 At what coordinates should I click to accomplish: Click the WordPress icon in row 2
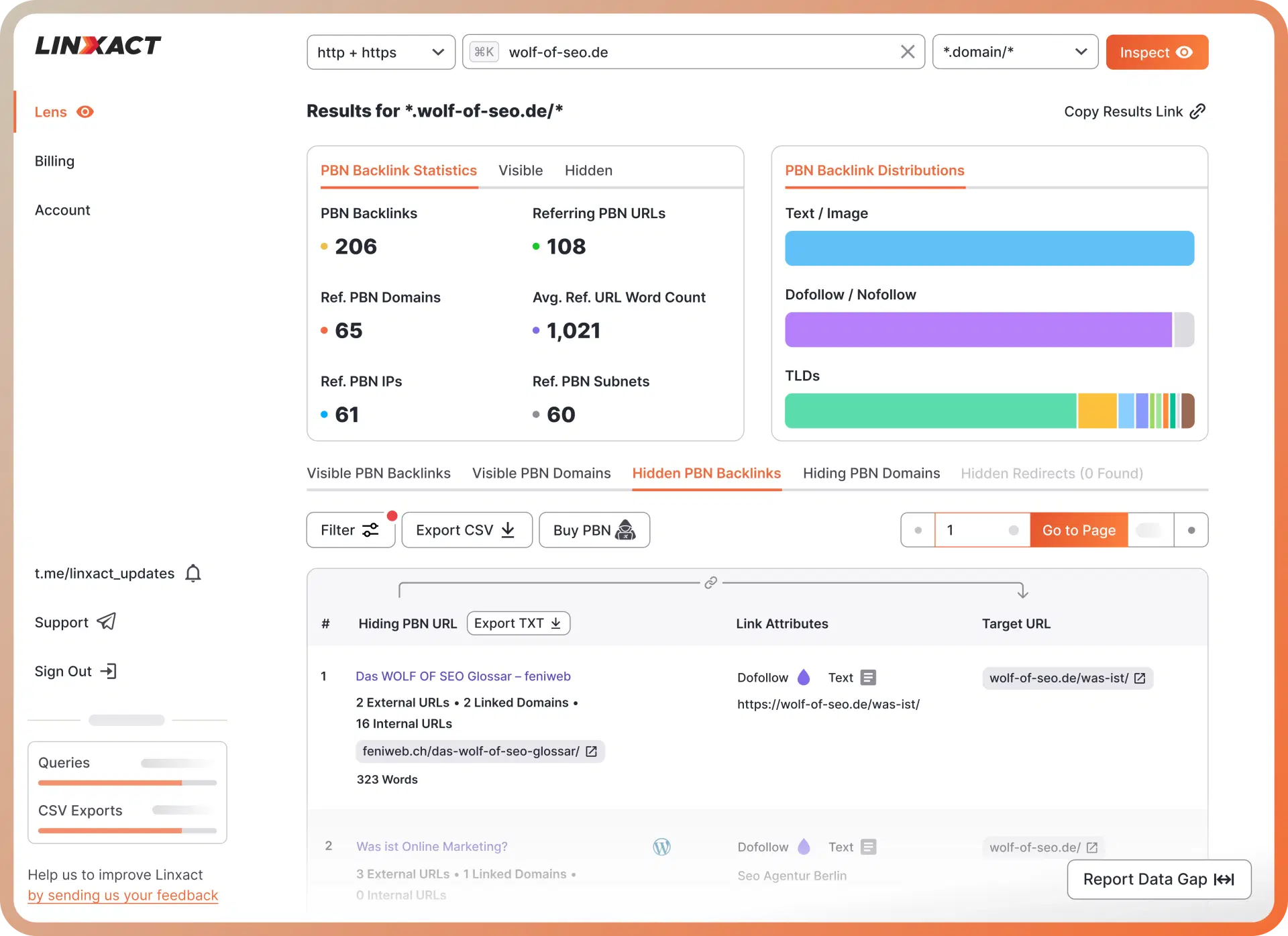(662, 847)
